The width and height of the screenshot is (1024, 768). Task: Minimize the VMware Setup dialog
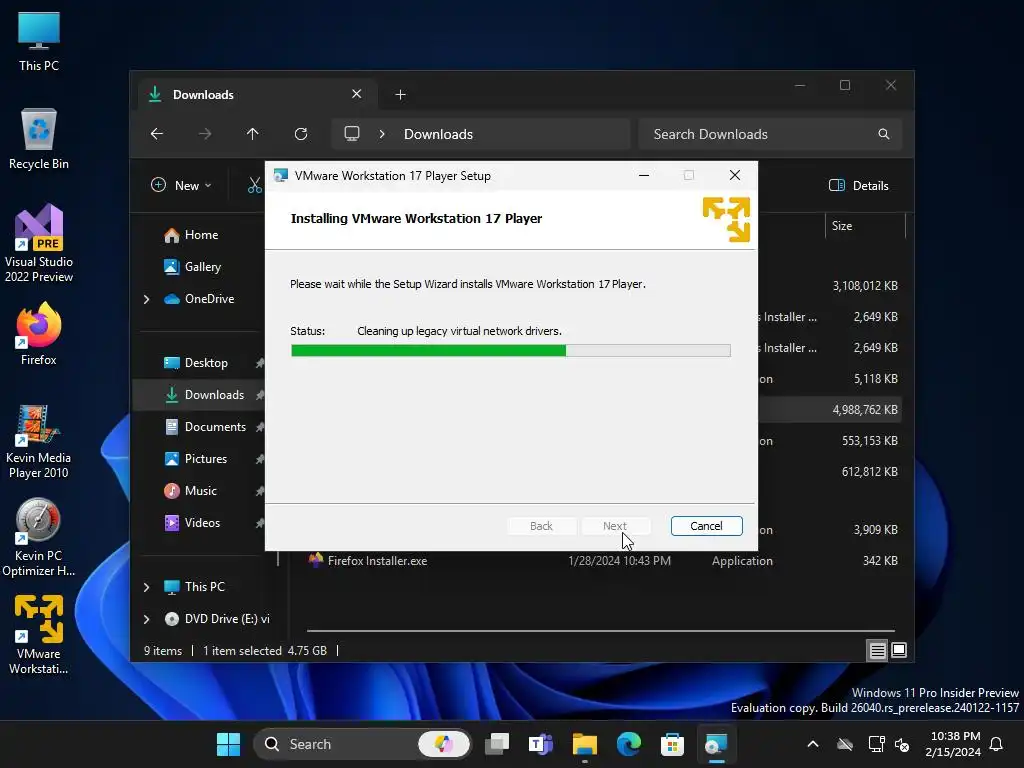(x=644, y=176)
